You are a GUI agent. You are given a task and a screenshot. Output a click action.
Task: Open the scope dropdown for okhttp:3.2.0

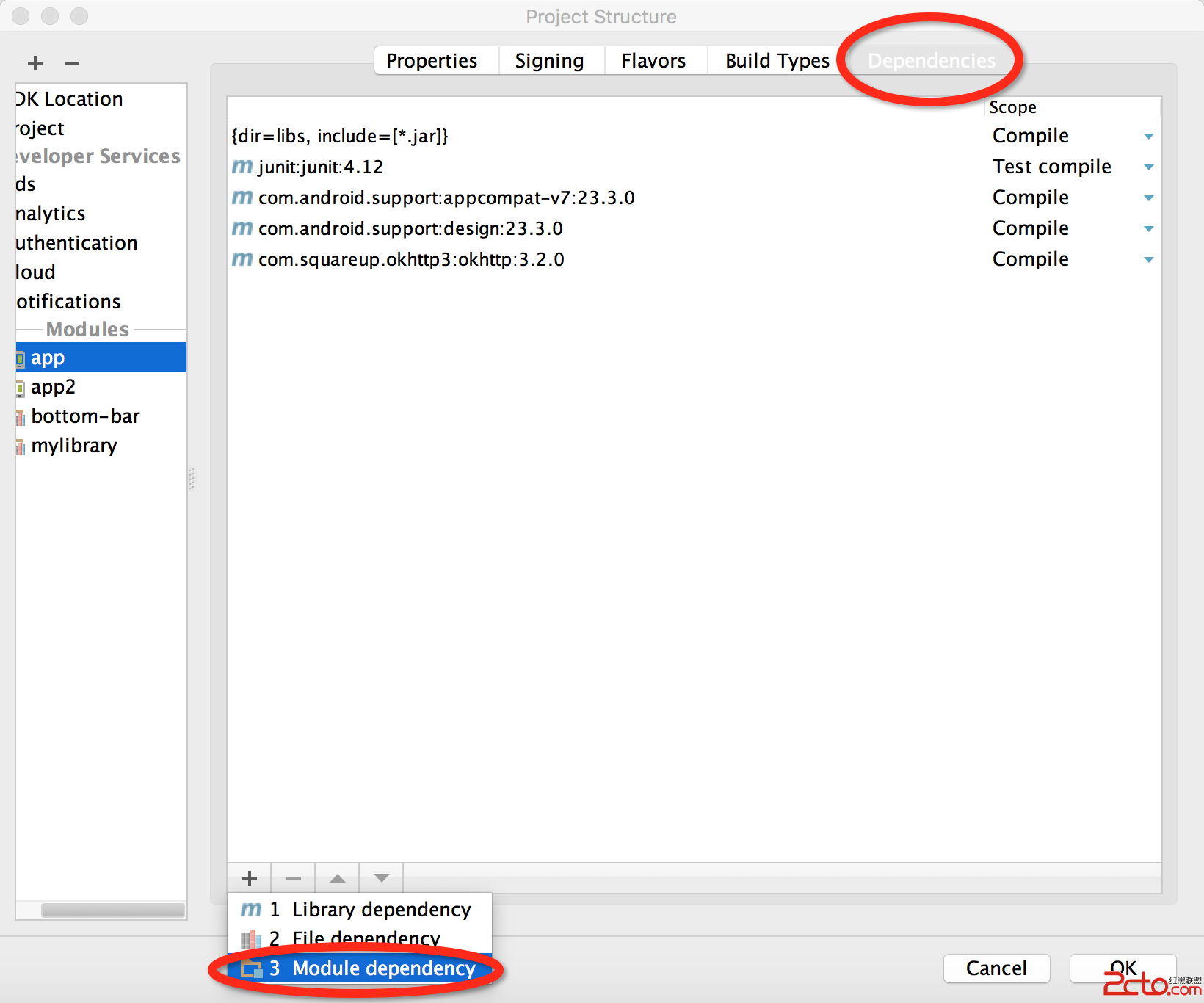1149,260
